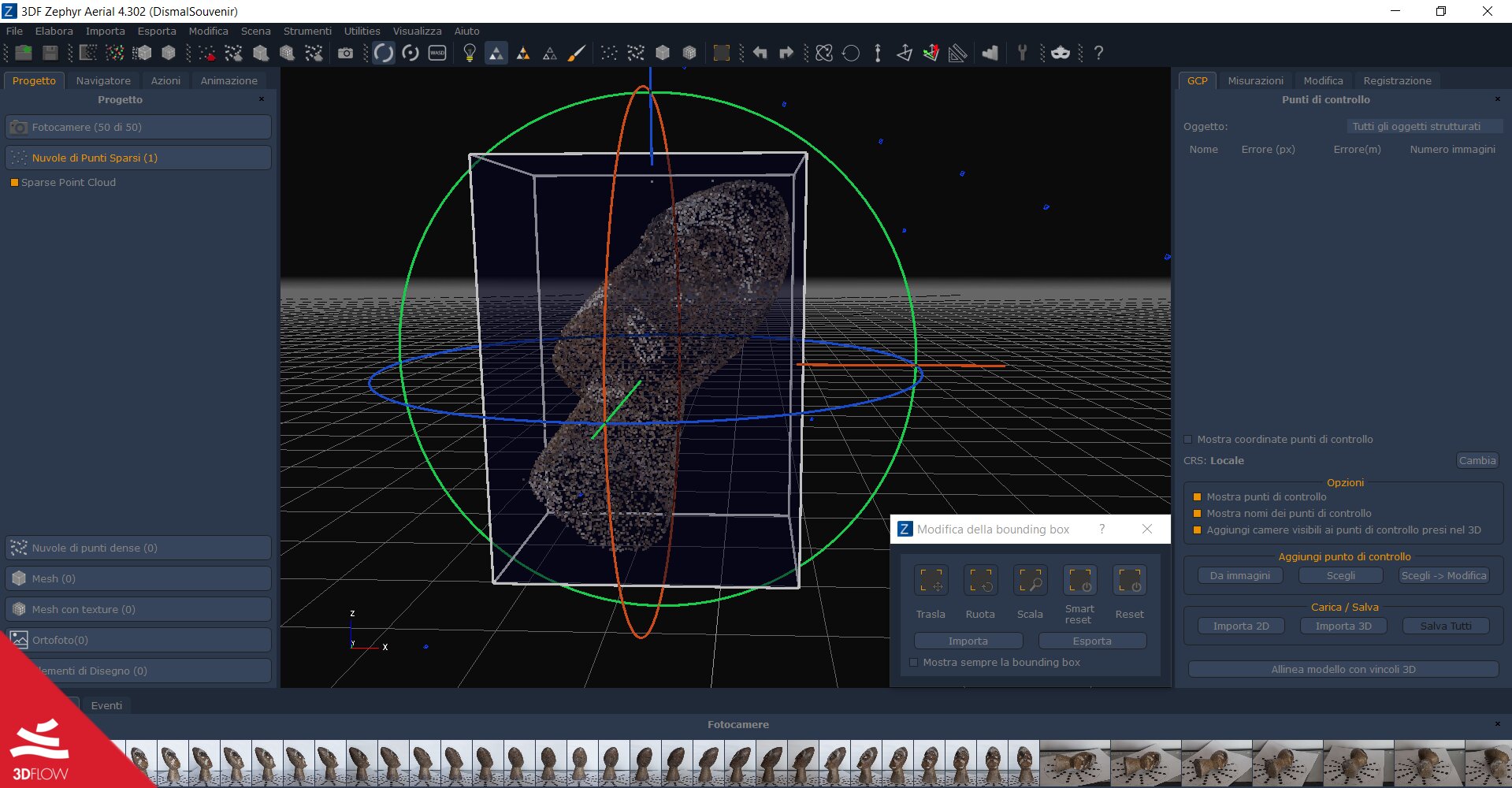1512x788 pixels.
Task: Open the Oggetto dropdown for structured objects
Action: 1423,127
